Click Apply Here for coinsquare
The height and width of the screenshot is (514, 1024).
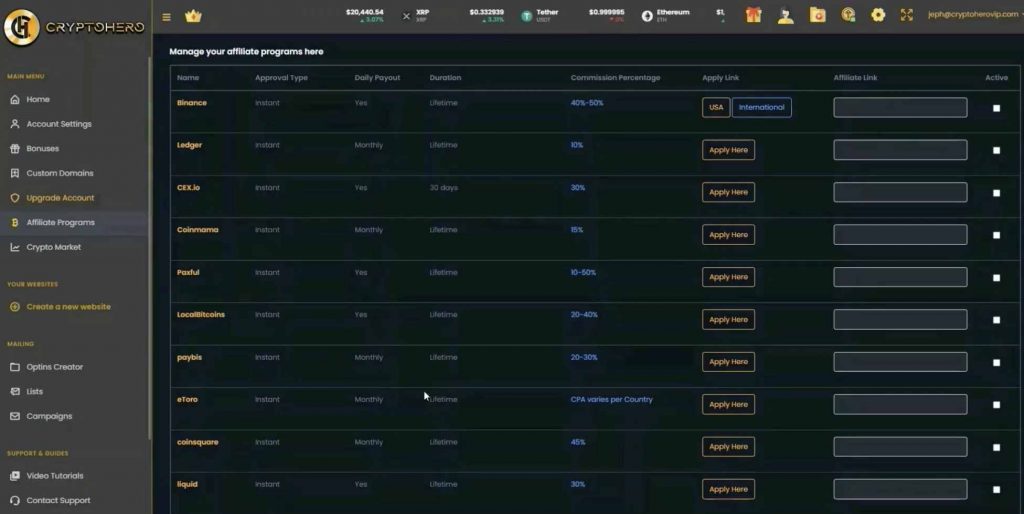click(728, 447)
